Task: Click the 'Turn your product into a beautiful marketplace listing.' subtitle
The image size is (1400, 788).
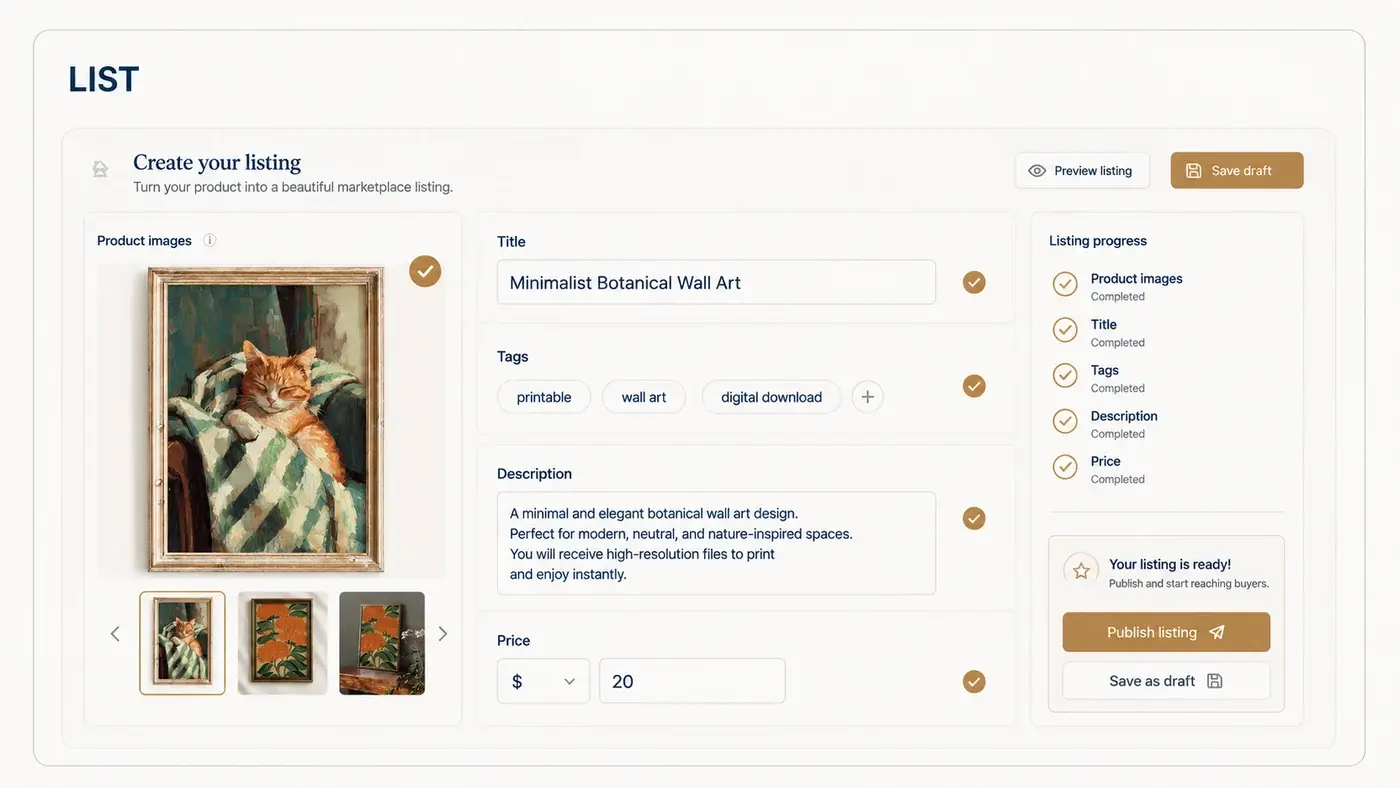Action: click(293, 187)
